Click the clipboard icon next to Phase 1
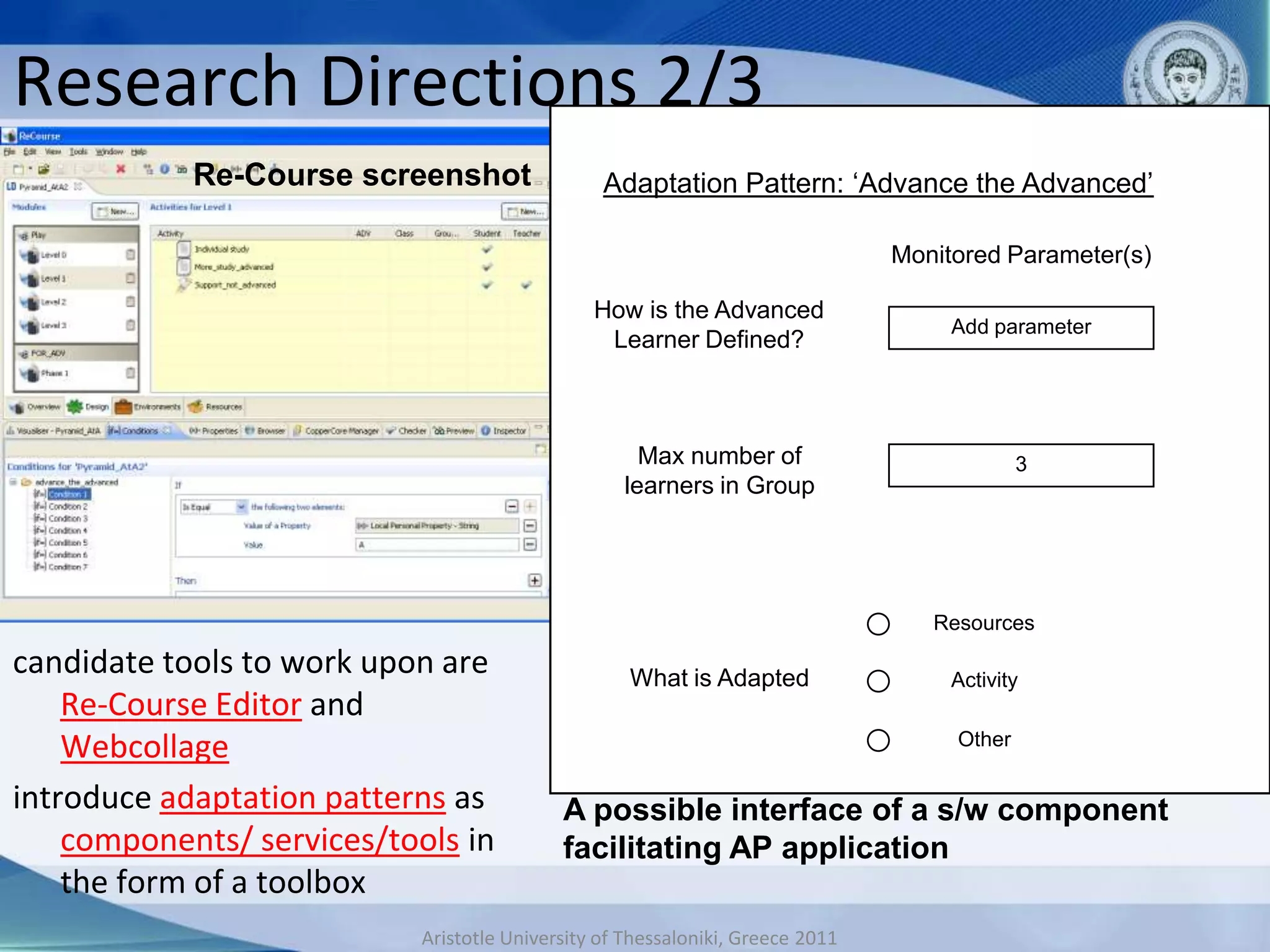1270x952 pixels. click(x=130, y=372)
